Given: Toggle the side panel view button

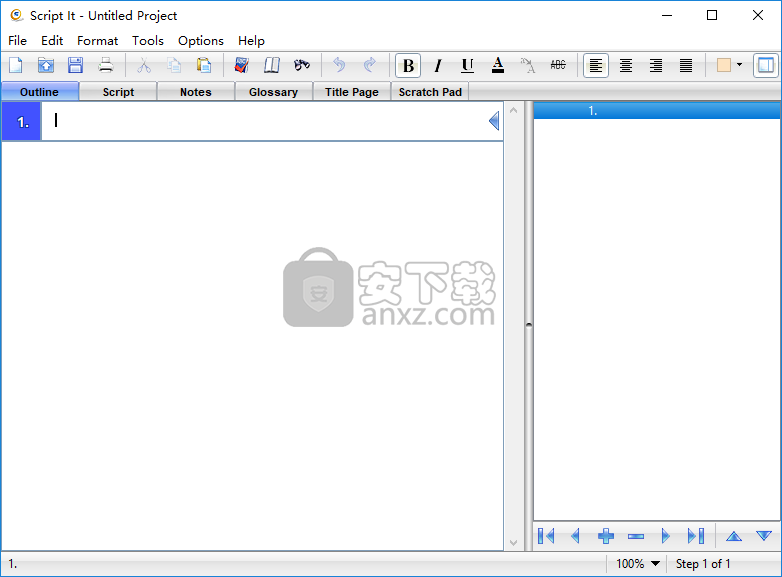Looking at the screenshot, I should tap(766, 65).
